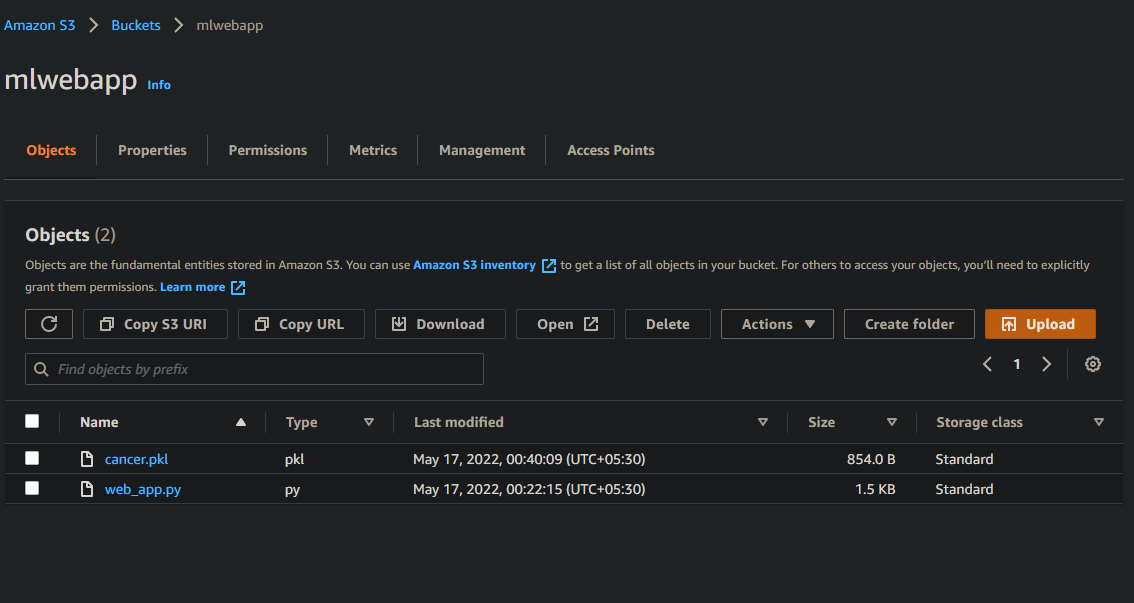Open the table preferences gear icon
1134x603 pixels.
click(1092, 364)
